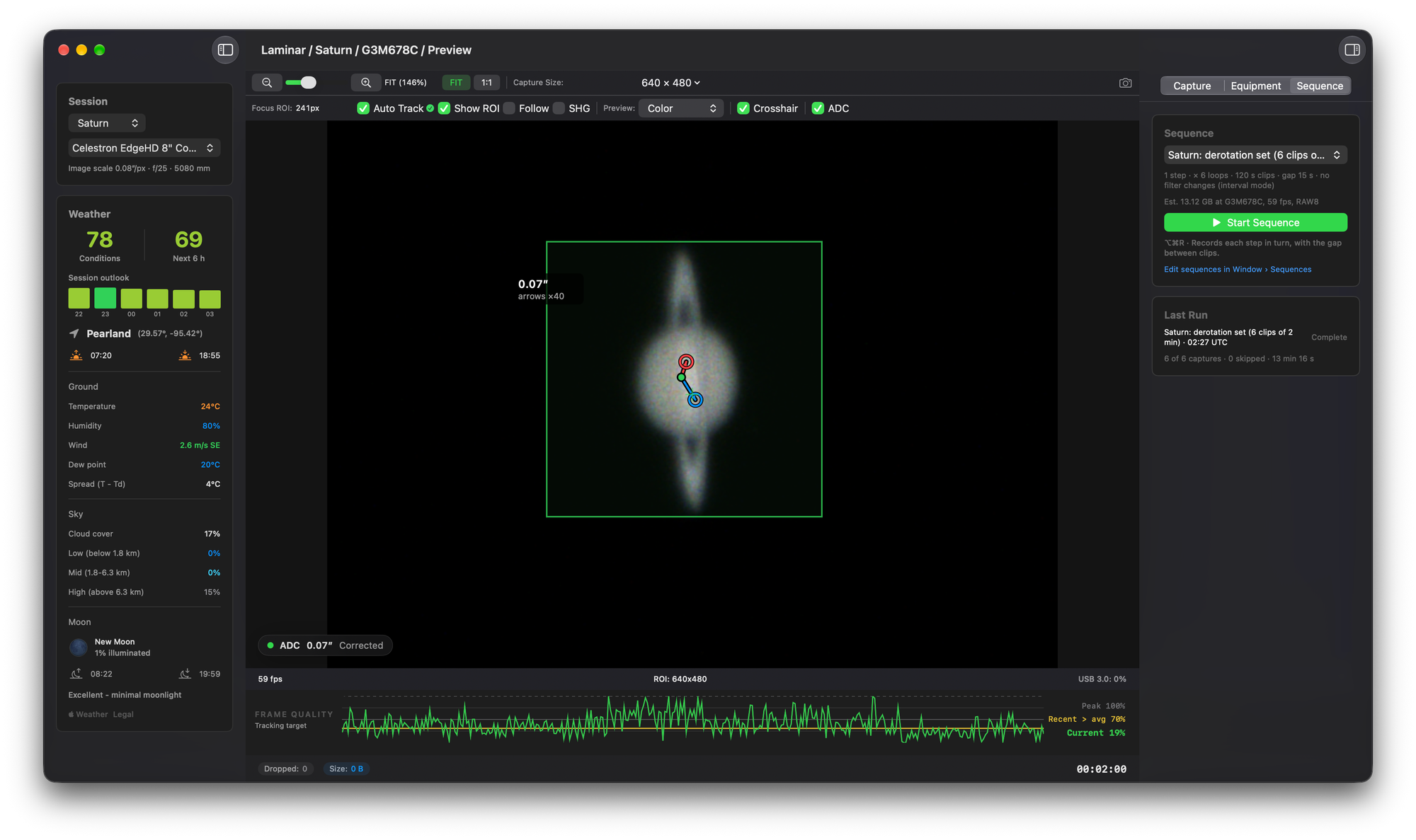Toggle the green switch next to zoom out

pos(301,83)
